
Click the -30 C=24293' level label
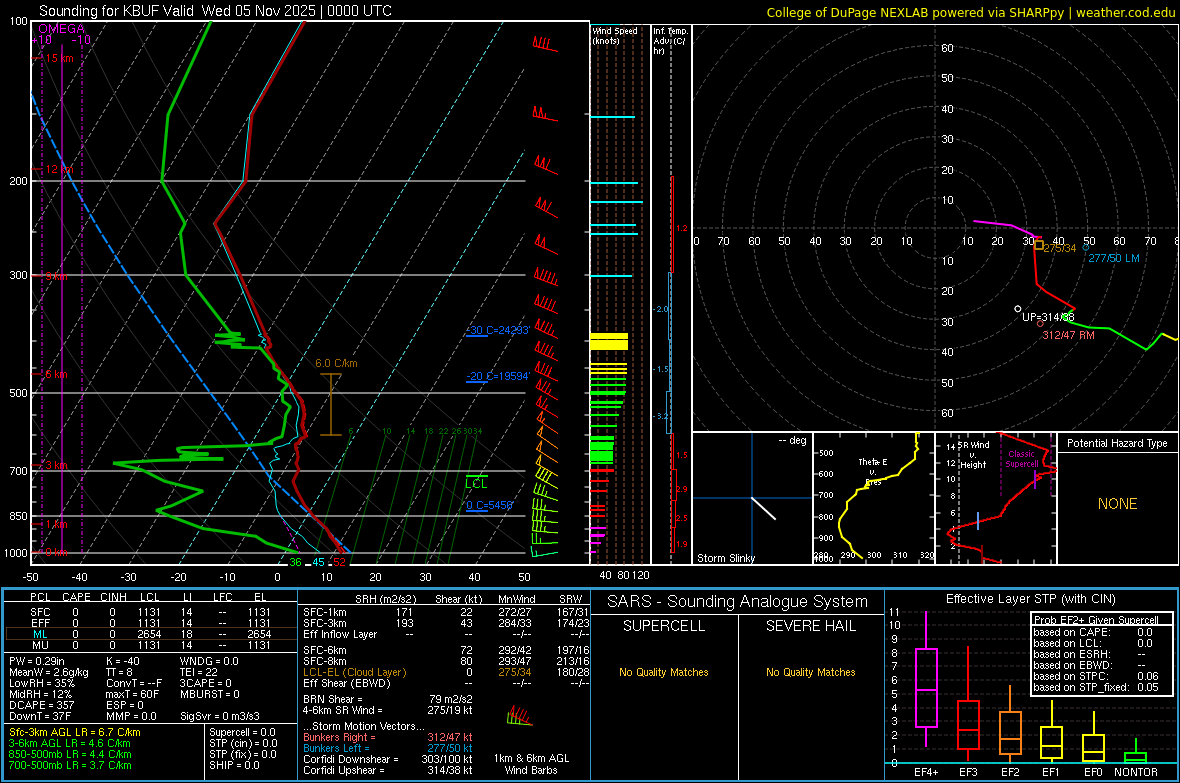tap(498, 330)
